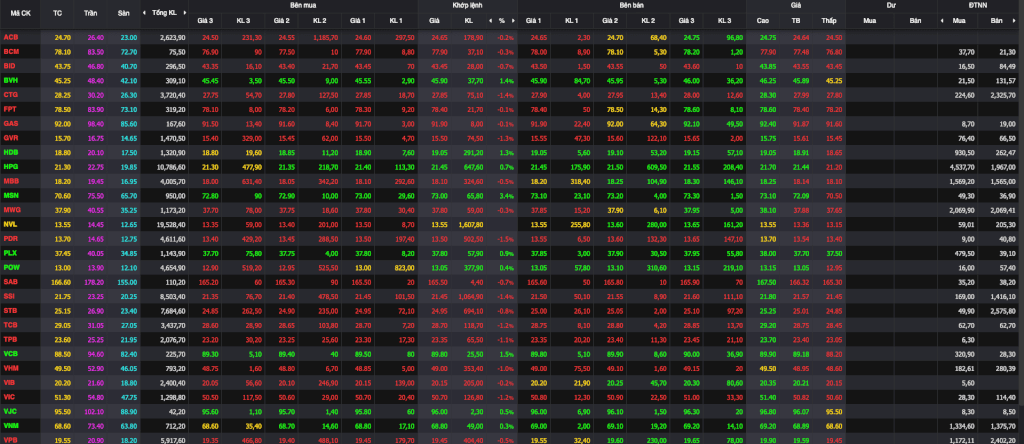Click HPG total volume 10,786,60
The image size is (1024, 444).
click(171, 166)
